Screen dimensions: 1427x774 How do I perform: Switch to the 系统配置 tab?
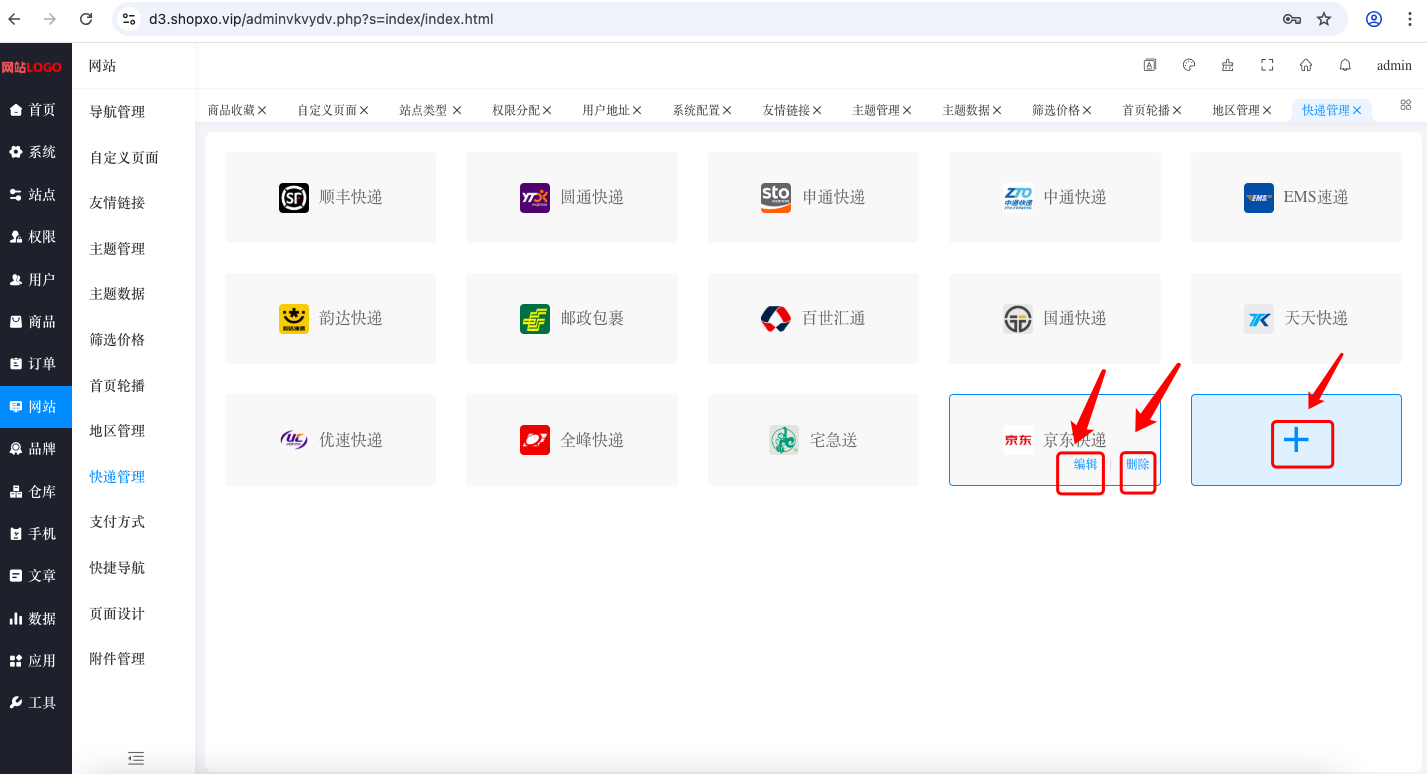[x=696, y=111]
